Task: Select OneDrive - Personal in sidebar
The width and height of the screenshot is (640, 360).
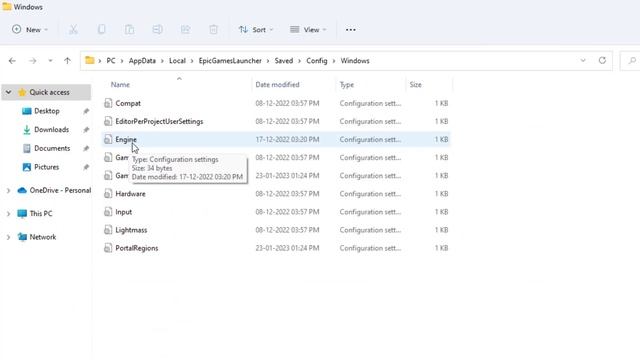Action: (x=60, y=190)
